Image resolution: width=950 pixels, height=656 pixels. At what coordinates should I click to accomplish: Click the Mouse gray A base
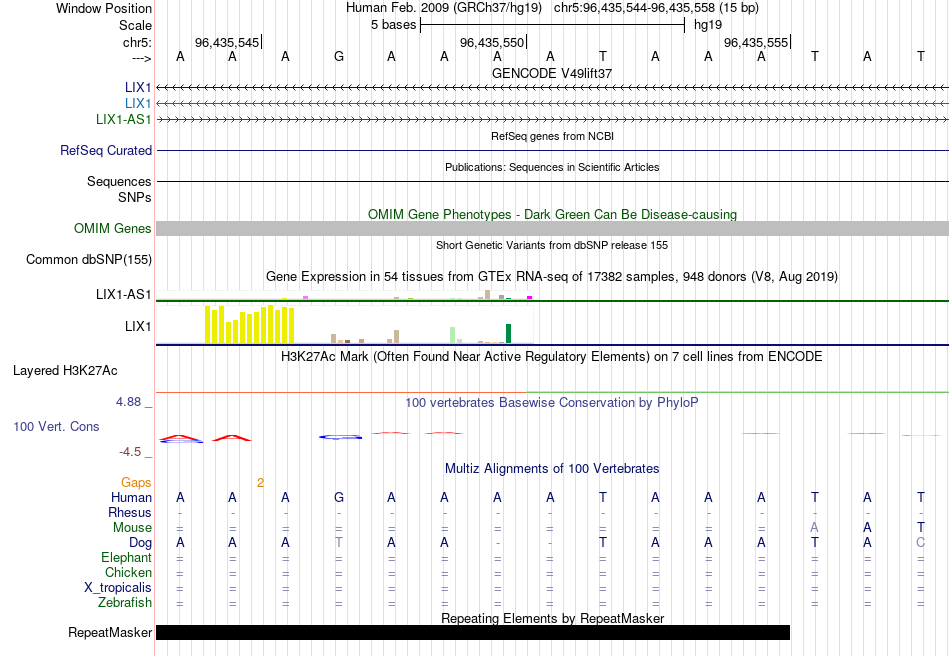pyautogui.click(x=814, y=528)
